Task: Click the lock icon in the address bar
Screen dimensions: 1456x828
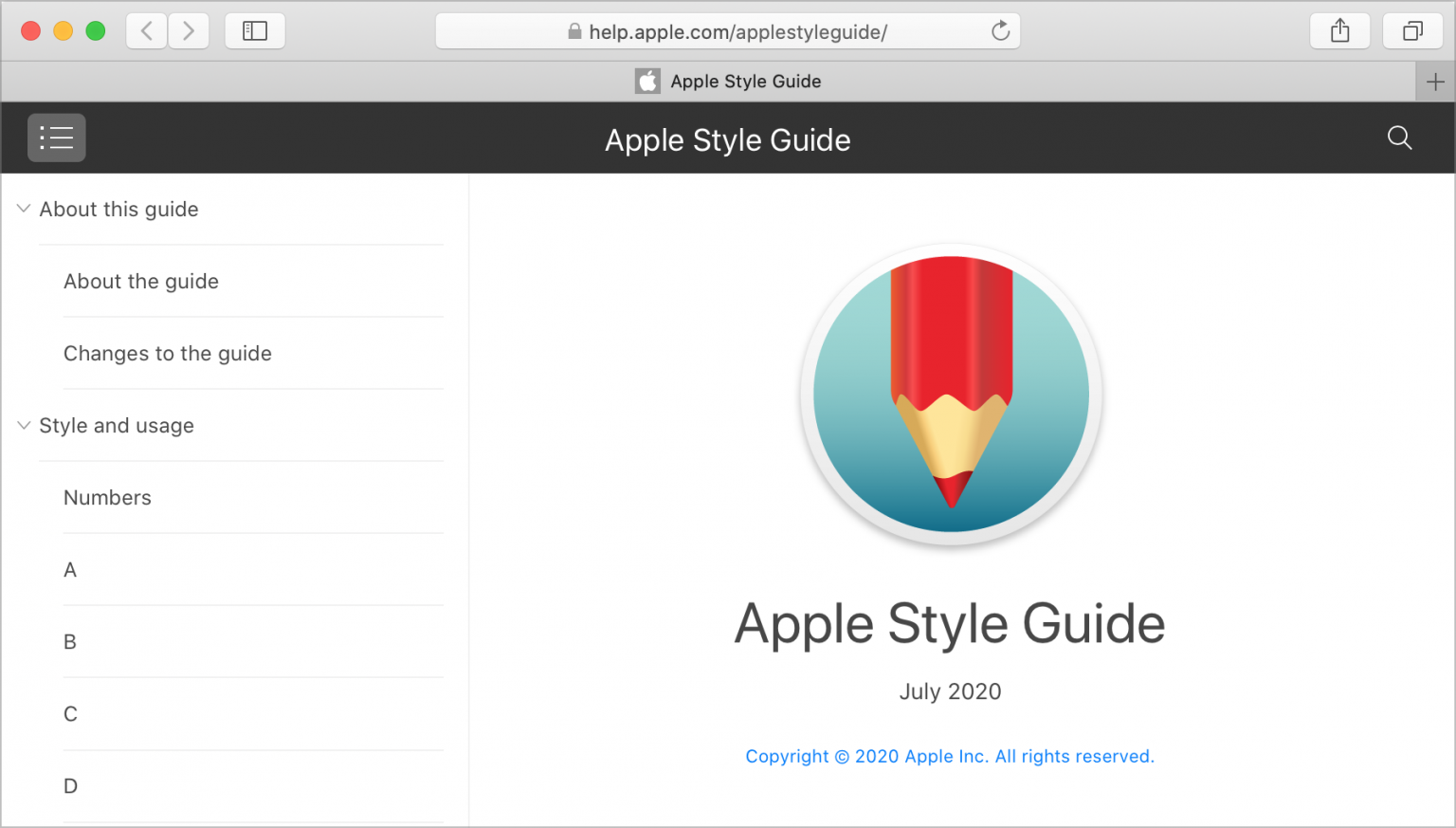Action: click(574, 31)
